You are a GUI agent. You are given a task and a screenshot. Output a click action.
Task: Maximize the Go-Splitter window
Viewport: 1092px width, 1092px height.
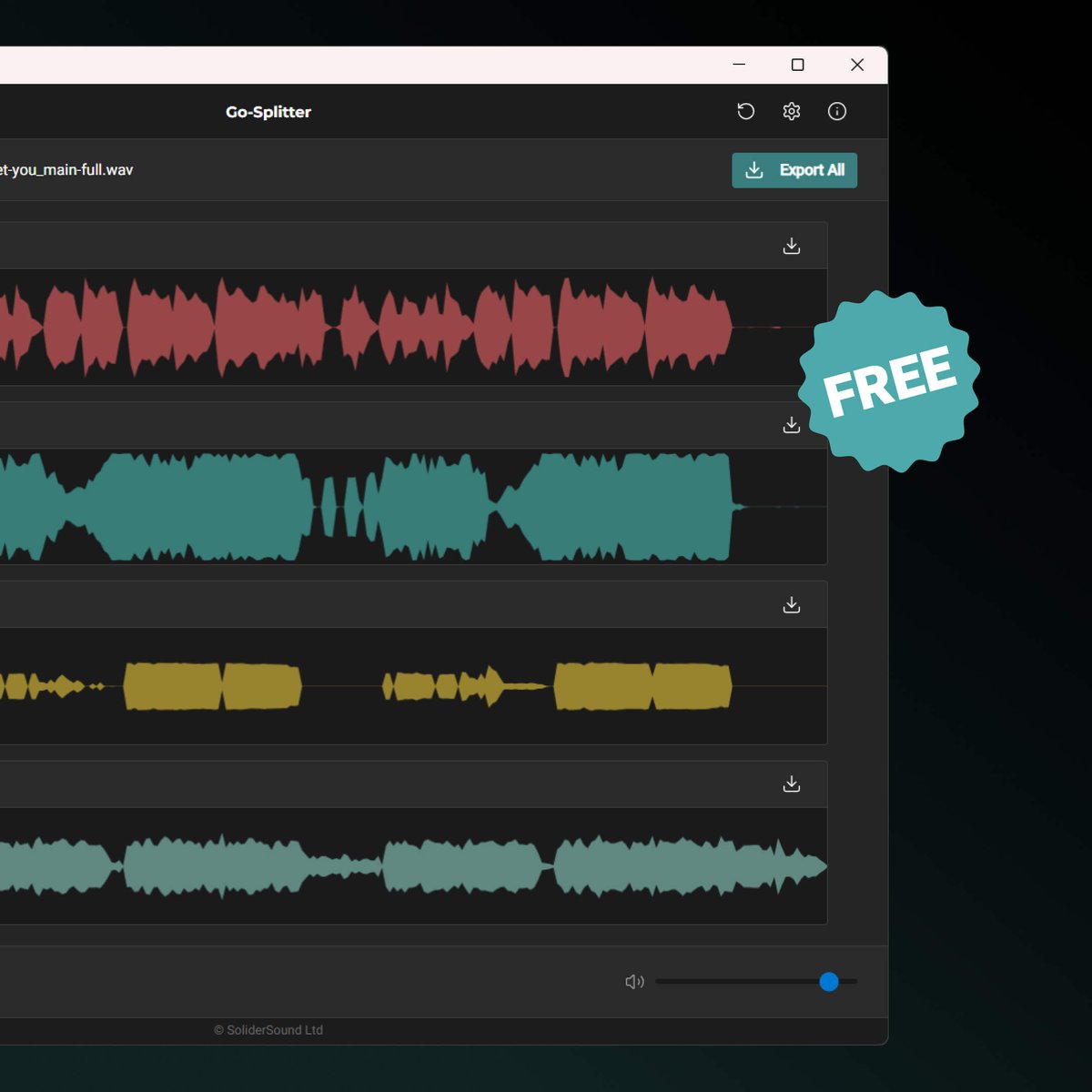point(798,65)
